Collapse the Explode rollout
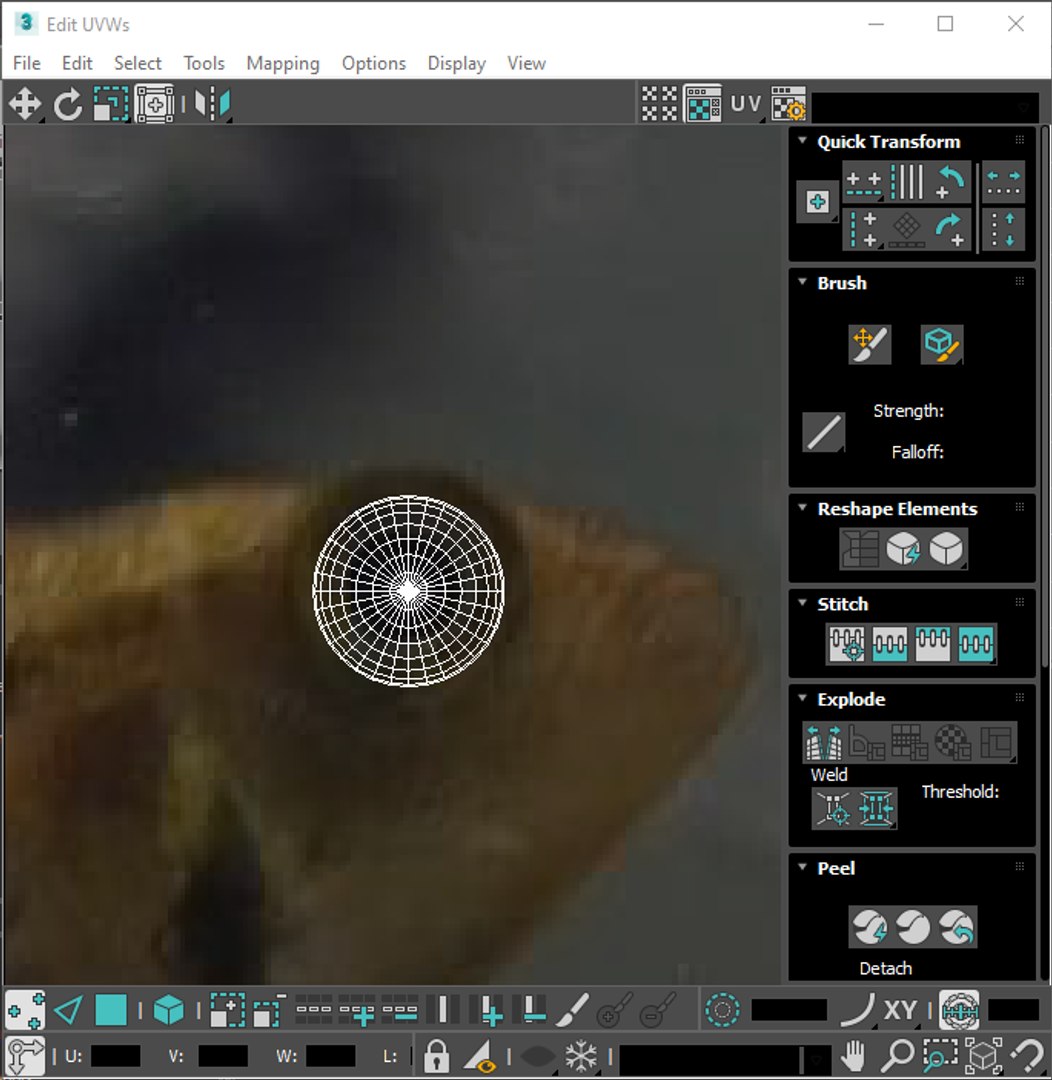Screen dimensions: 1052x1080 coord(803,698)
